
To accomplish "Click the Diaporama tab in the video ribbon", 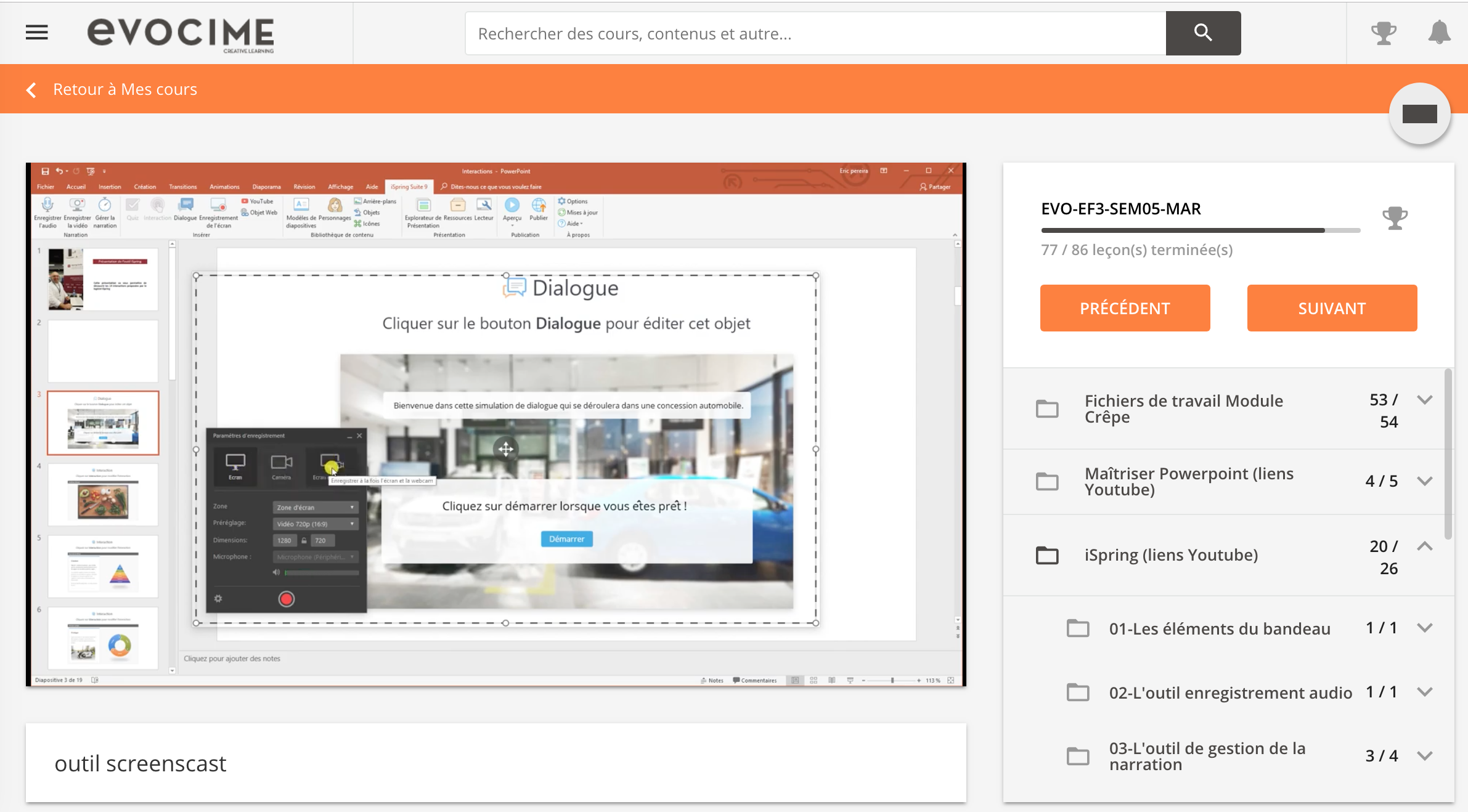I will pos(266,187).
